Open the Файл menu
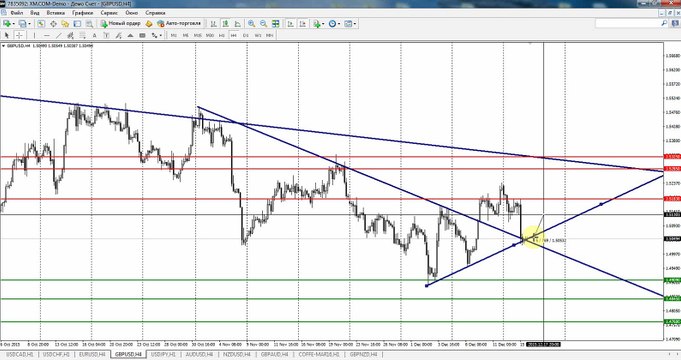 click(x=17, y=13)
